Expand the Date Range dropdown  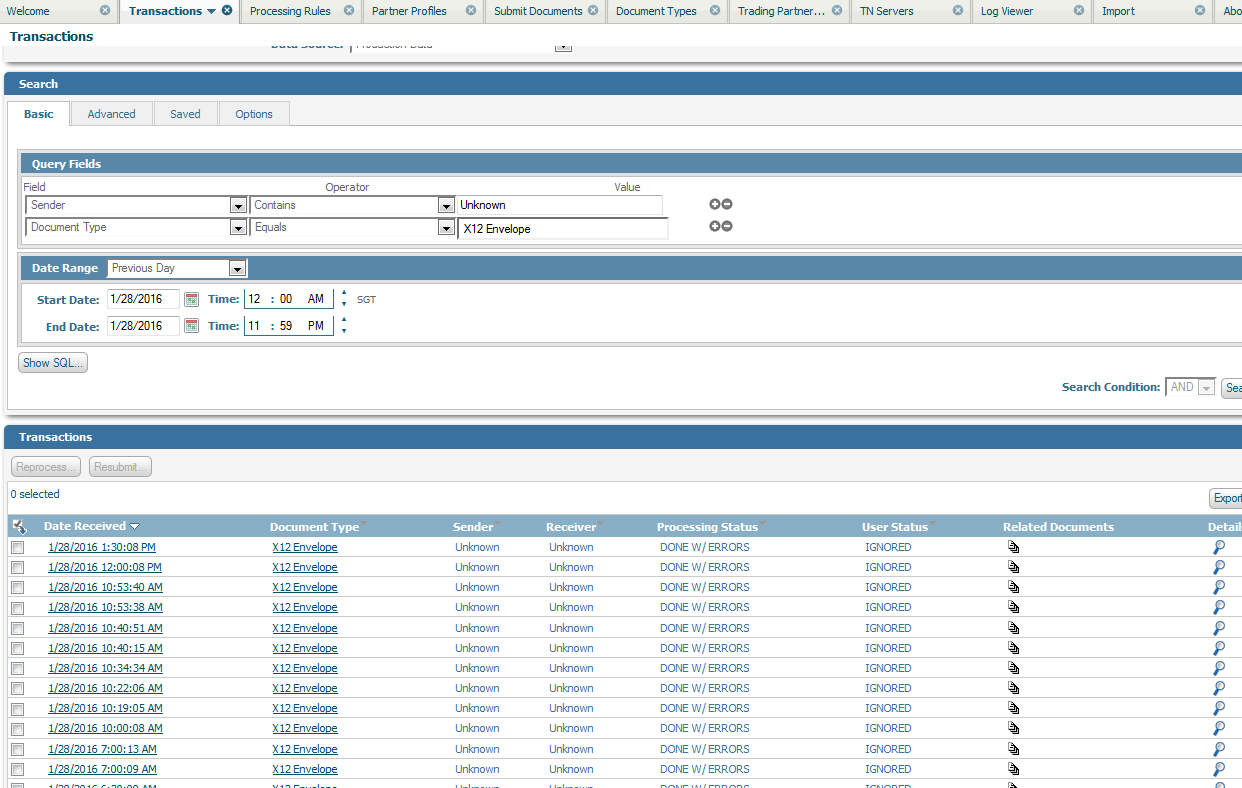(237, 268)
